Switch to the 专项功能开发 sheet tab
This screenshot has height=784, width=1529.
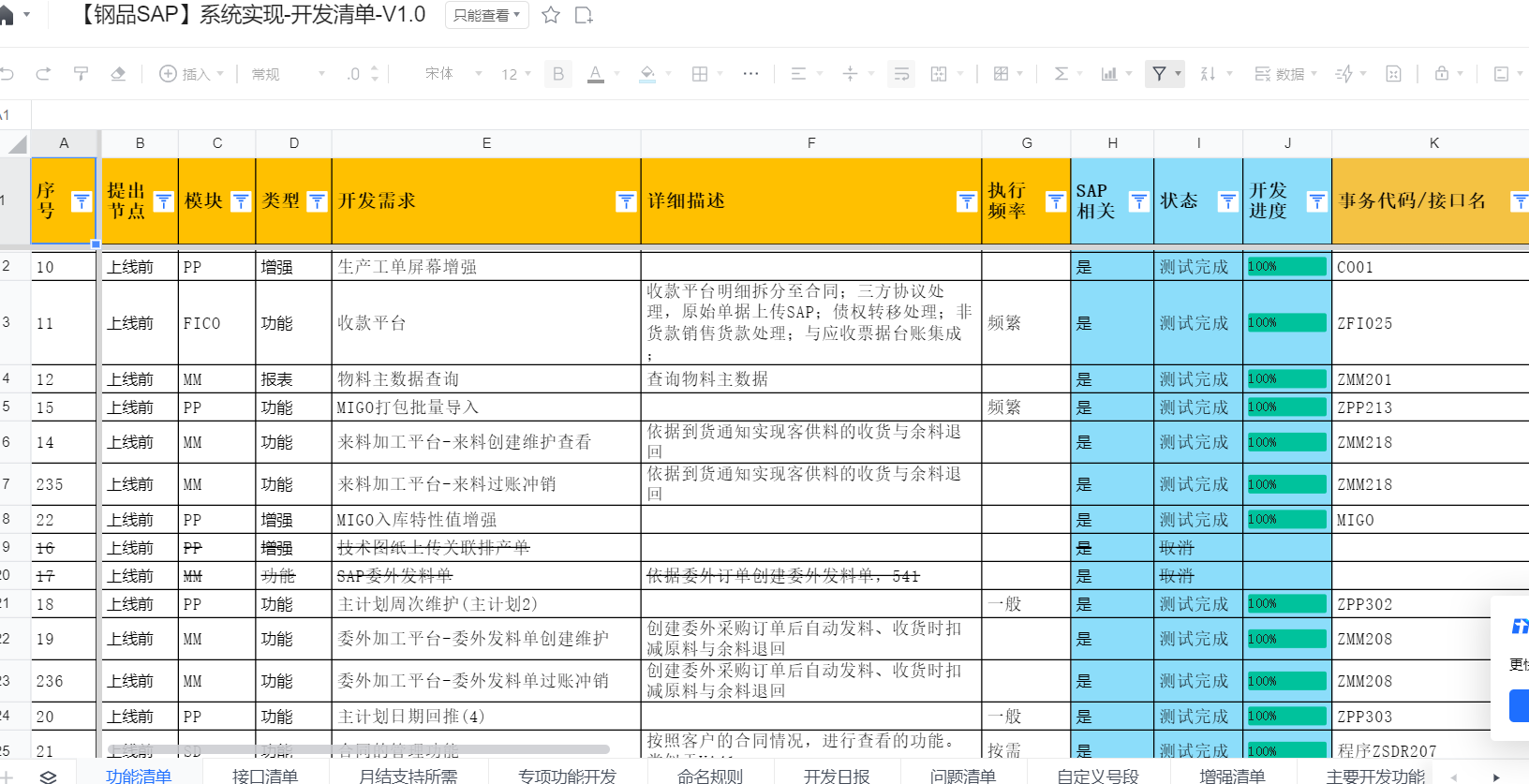point(568,776)
